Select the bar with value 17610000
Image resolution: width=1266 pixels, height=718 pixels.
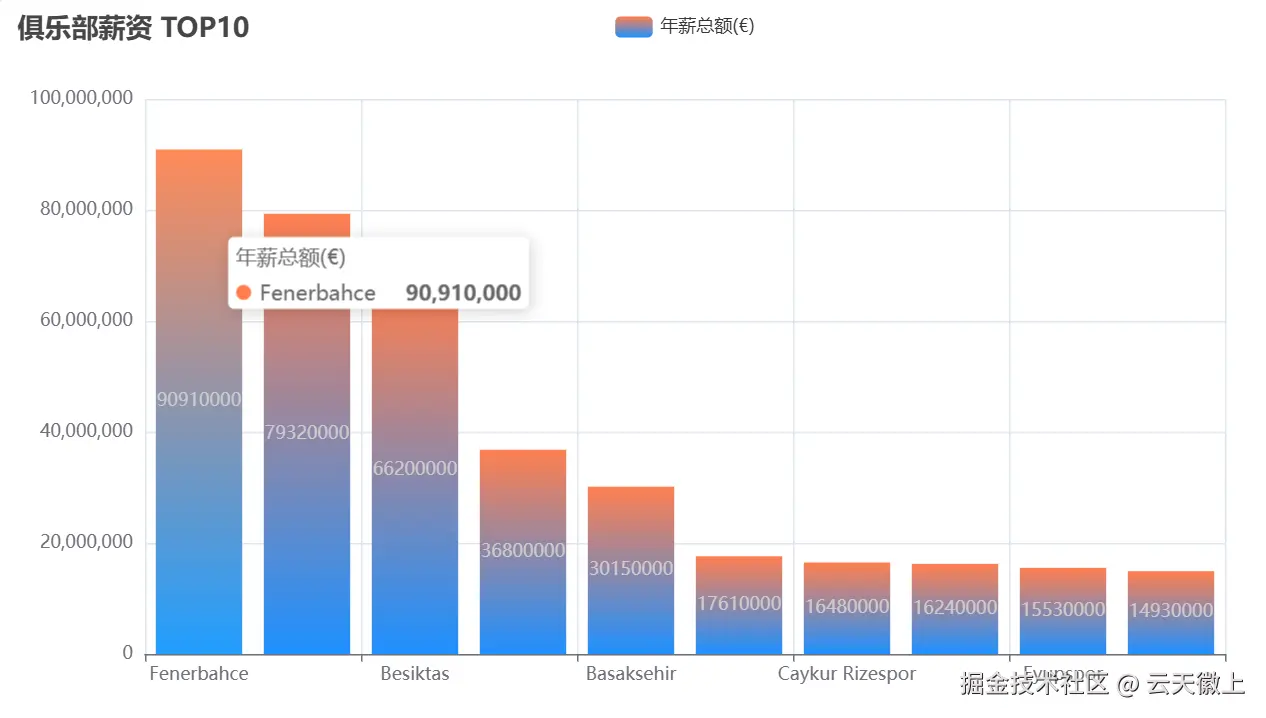(x=739, y=605)
